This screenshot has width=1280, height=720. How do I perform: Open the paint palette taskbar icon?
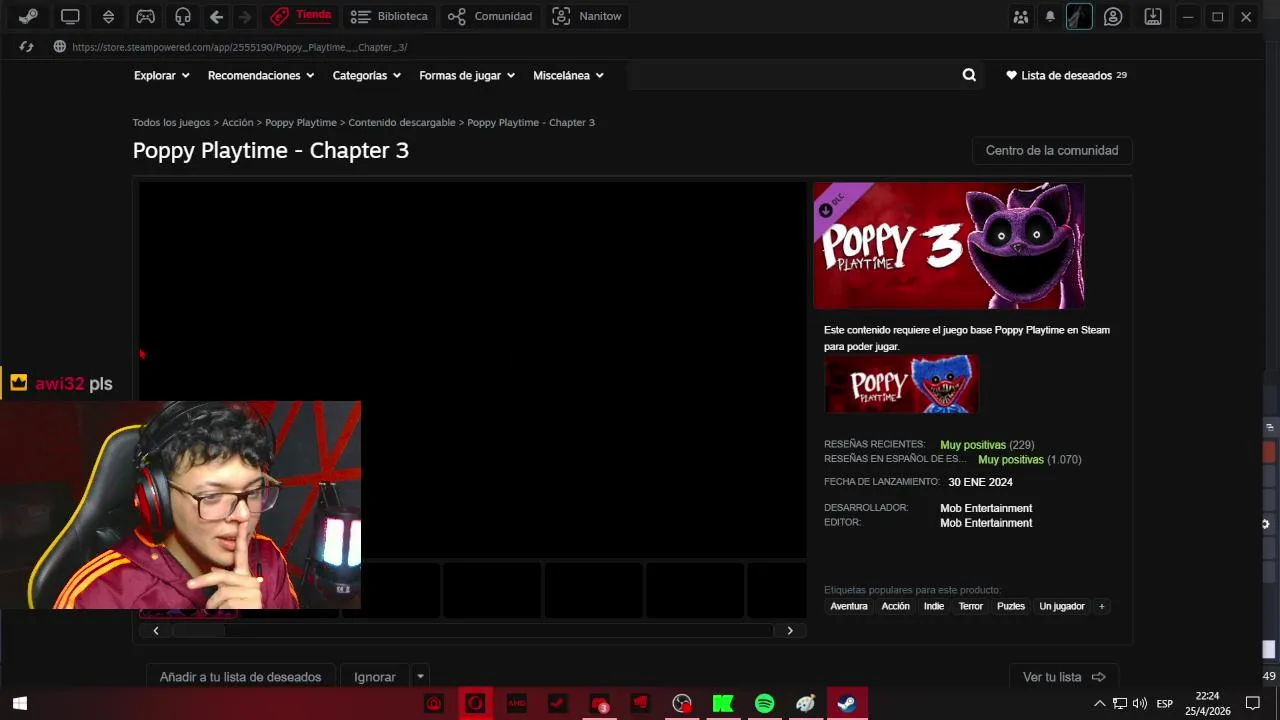pyautogui.click(x=805, y=704)
